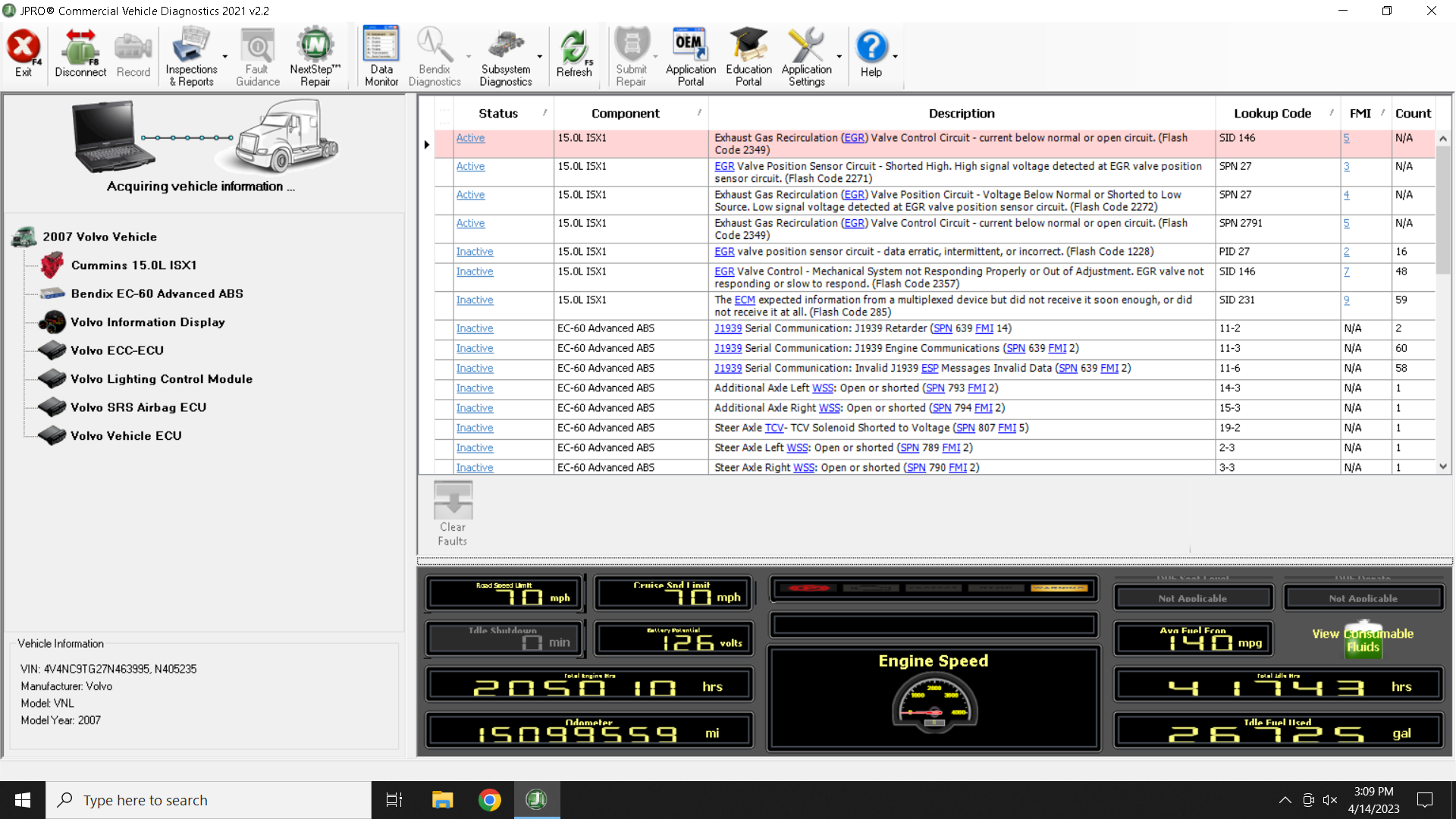The image size is (1456, 819).
Task: Open Fault Guidance tool
Action: 257,57
